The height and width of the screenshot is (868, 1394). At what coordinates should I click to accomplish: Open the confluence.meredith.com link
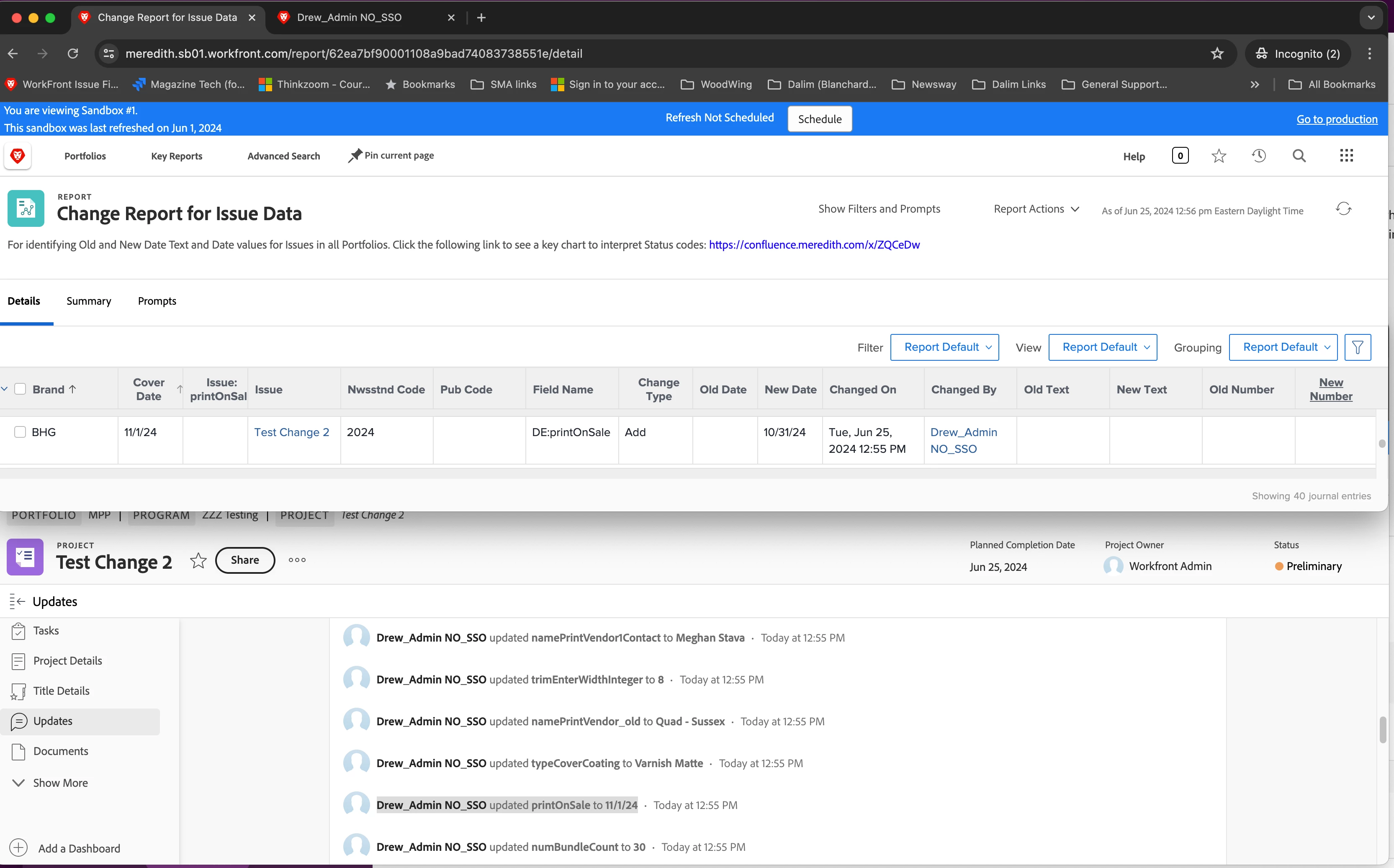point(814,244)
